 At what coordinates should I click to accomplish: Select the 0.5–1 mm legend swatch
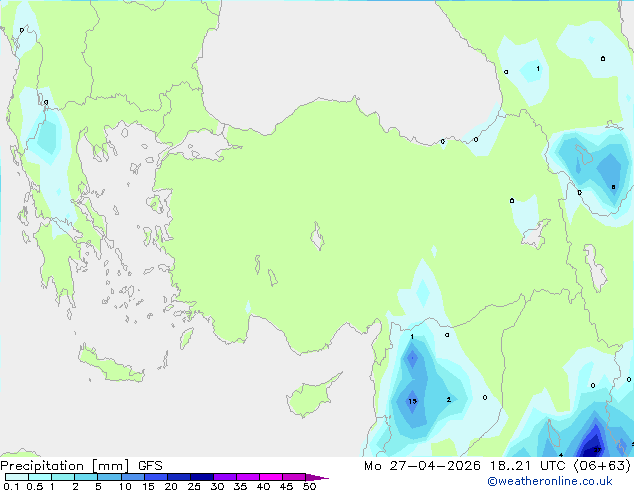pos(40,477)
